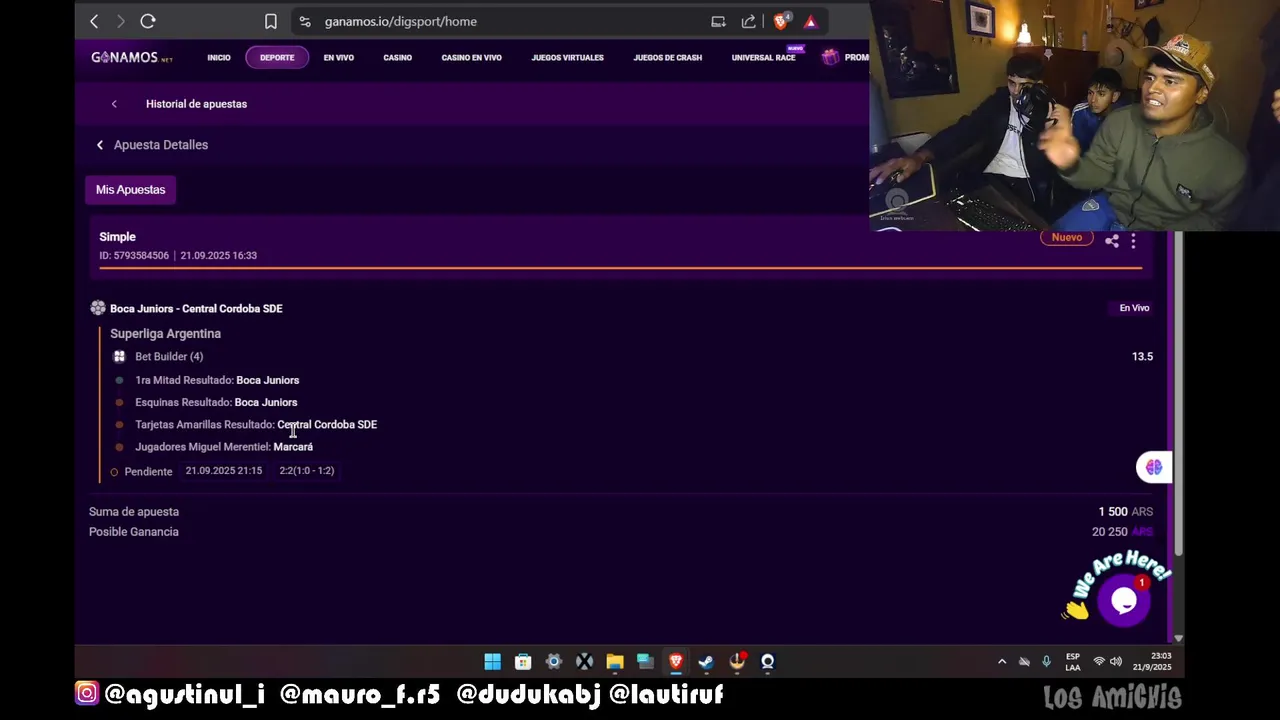Image resolution: width=1280 pixels, height=720 pixels.
Task: Open site settings icon in address bar
Action: point(305,21)
